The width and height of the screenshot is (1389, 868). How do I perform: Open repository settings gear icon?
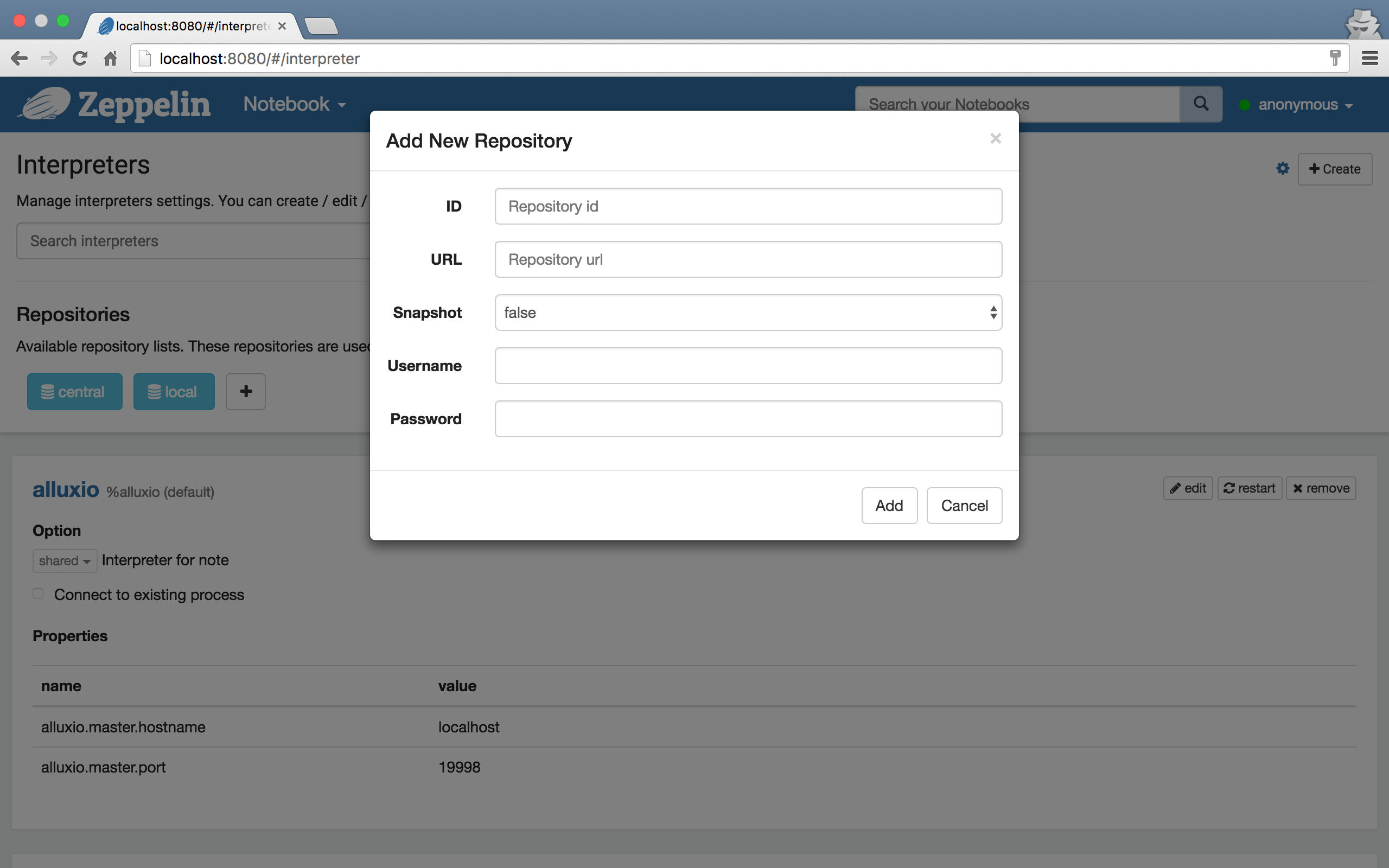coord(1282,169)
